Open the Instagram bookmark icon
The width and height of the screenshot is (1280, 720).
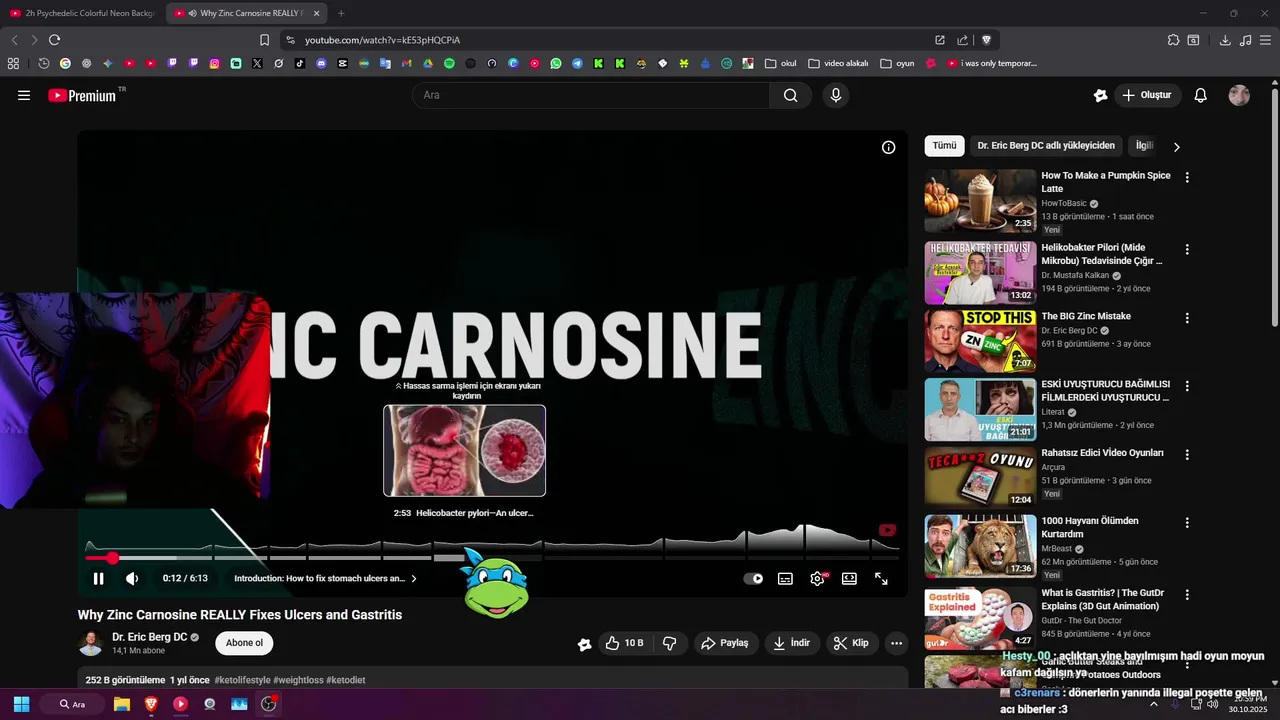coord(214,63)
